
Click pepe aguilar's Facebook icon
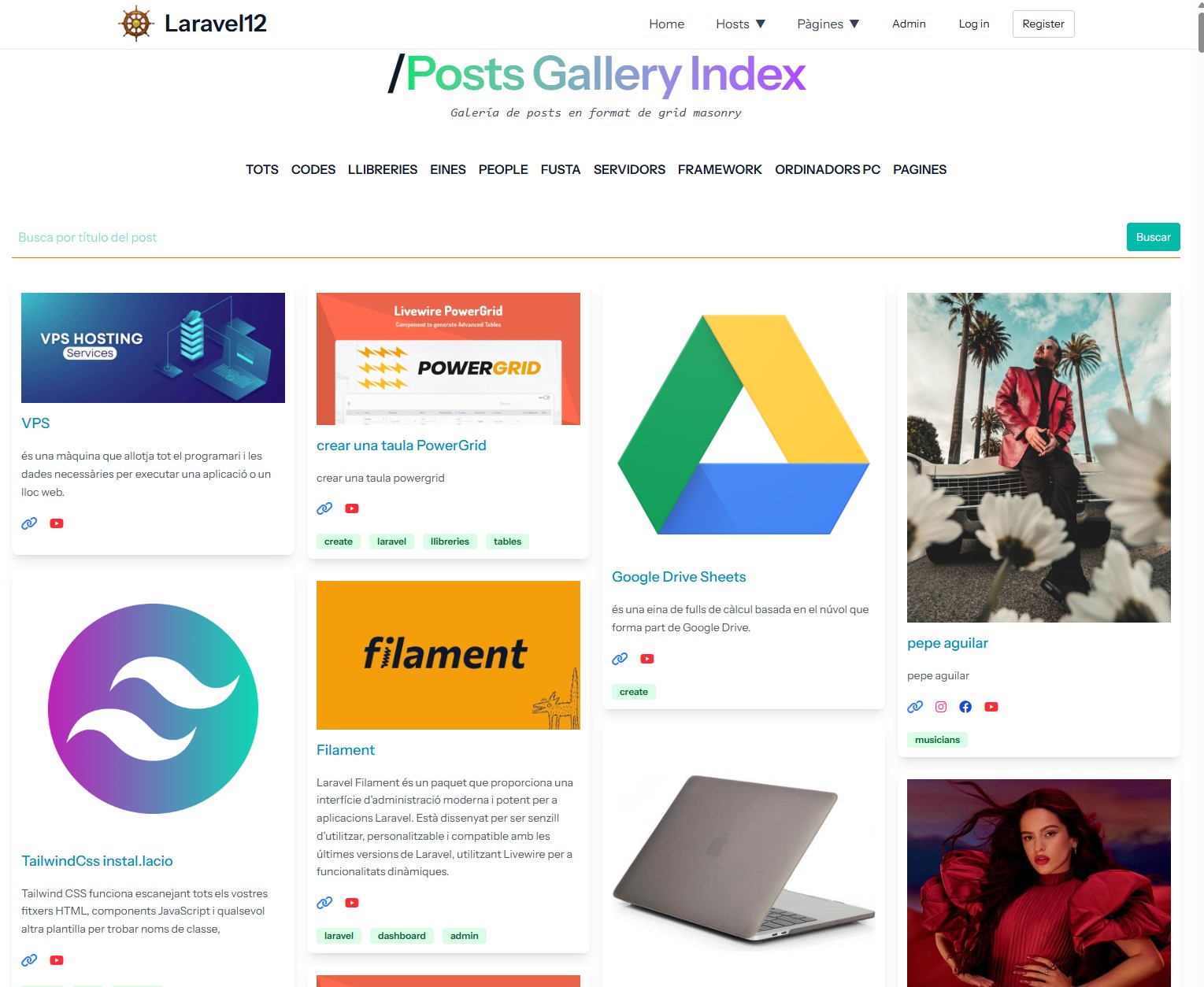click(x=965, y=707)
